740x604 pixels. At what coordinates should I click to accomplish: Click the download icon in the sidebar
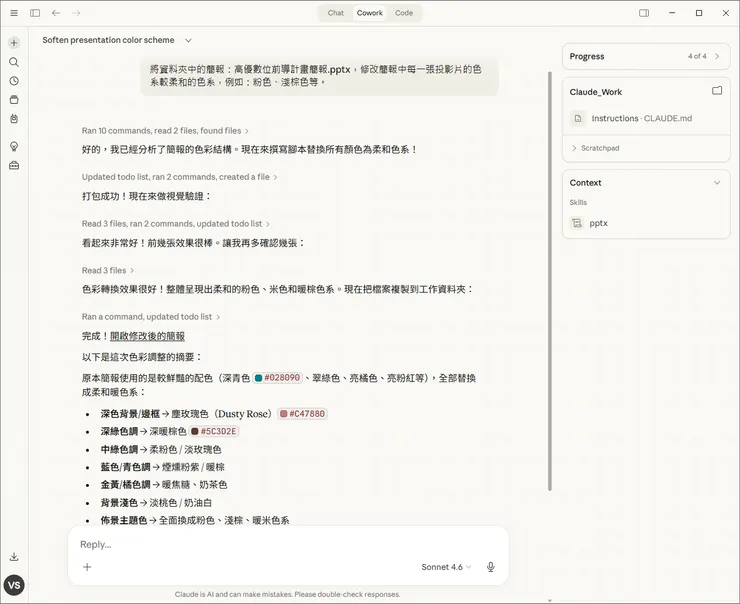[14, 557]
